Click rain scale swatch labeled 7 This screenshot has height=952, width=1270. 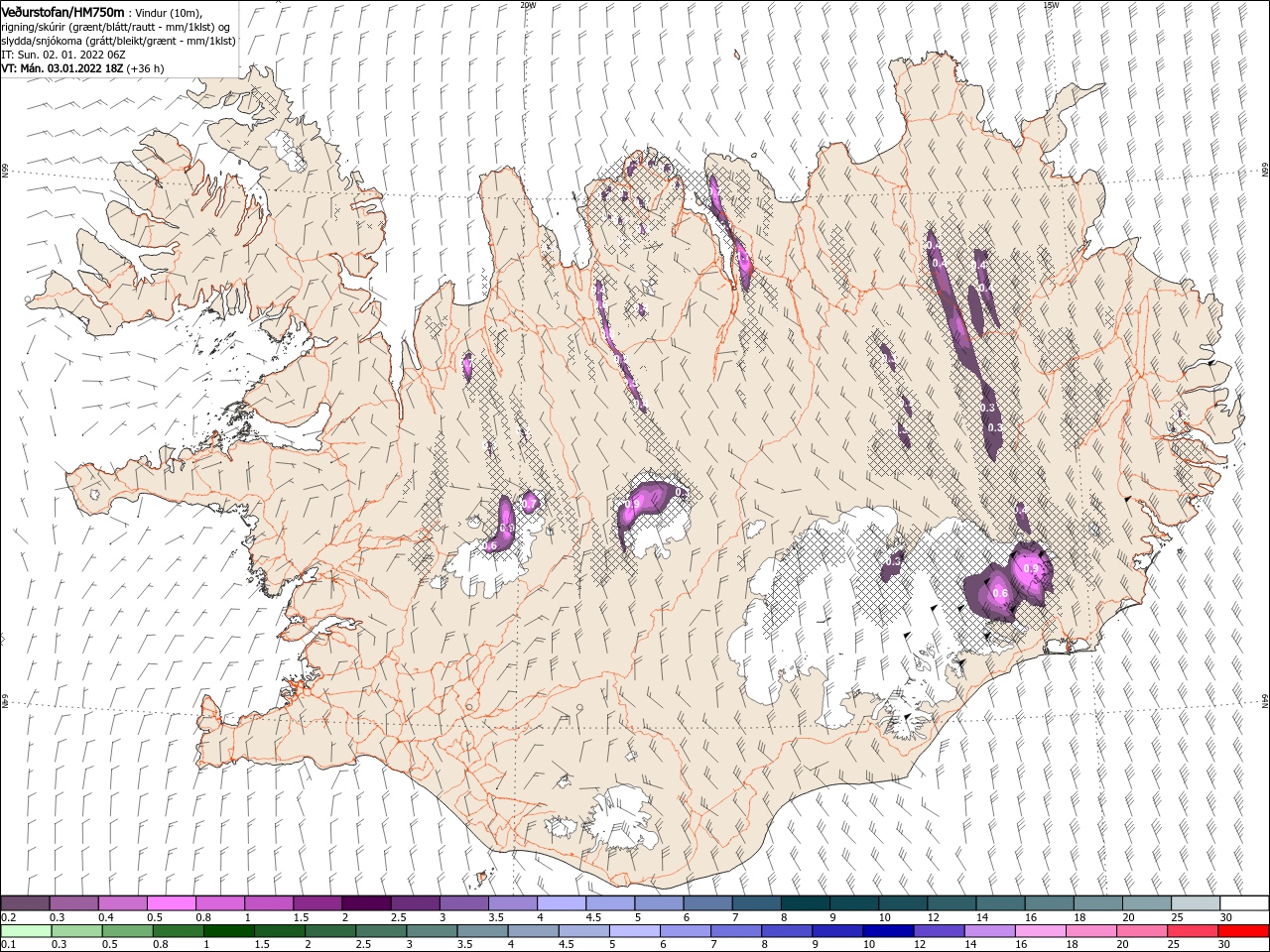tap(736, 931)
